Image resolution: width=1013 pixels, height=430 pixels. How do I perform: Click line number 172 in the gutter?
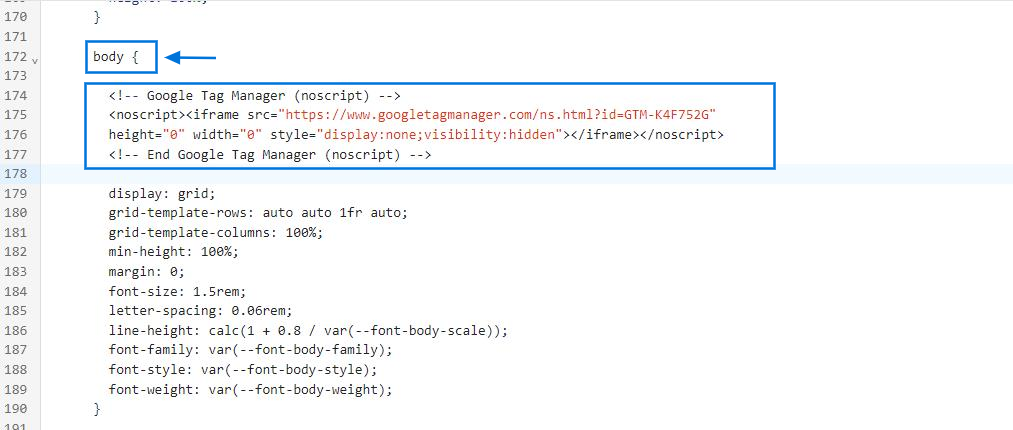[16, 57]
